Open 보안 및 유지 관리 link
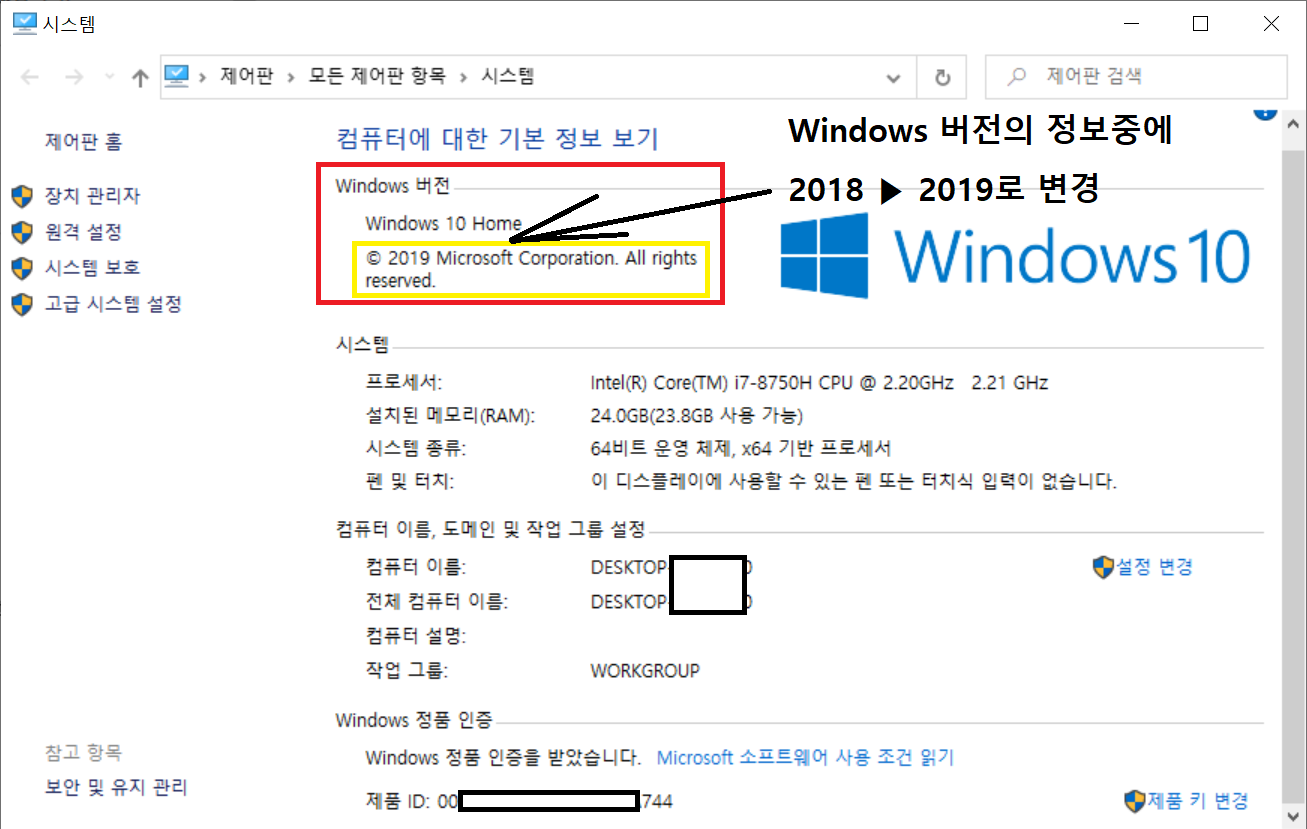This screenshot has height=829, width=1307. point(116,788)
